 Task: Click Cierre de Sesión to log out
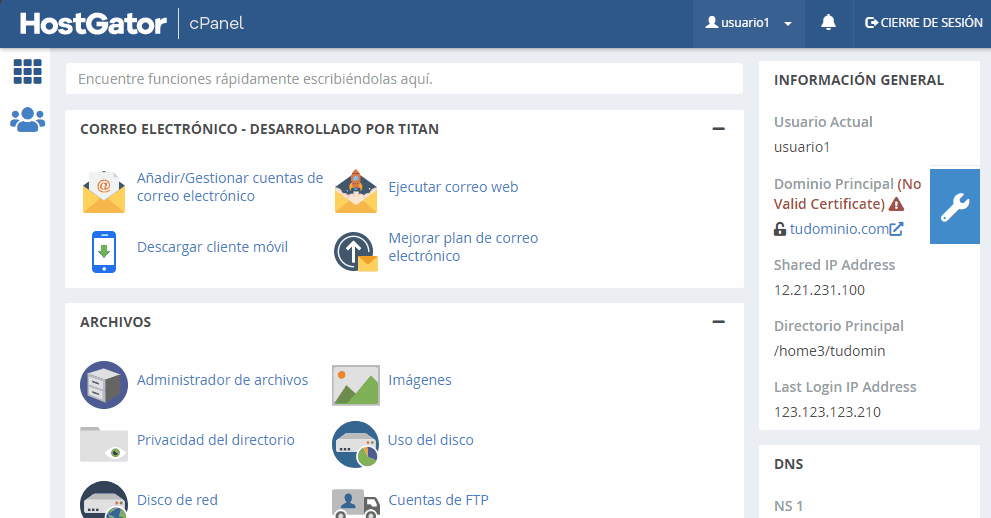pyautogui.click(x=923, y=23)
